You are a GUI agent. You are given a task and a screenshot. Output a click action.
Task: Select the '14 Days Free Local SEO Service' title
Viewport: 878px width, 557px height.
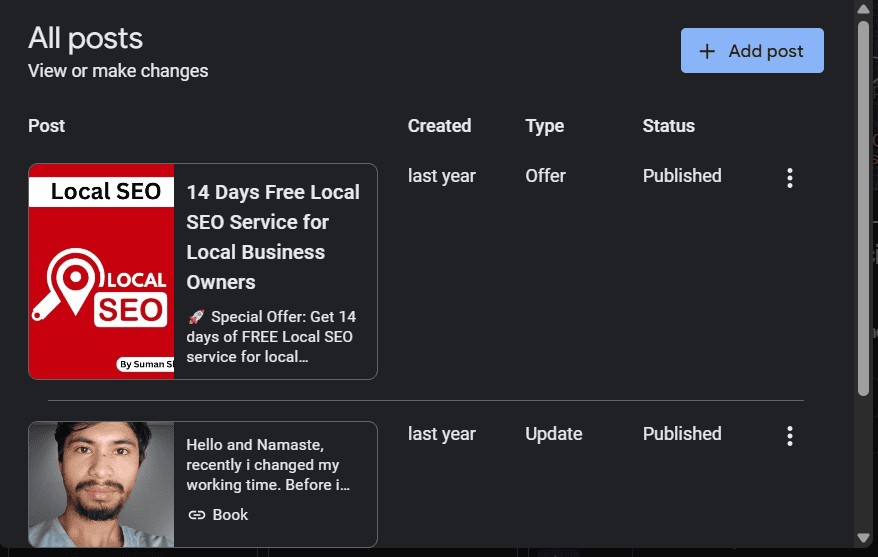(273, 237)
